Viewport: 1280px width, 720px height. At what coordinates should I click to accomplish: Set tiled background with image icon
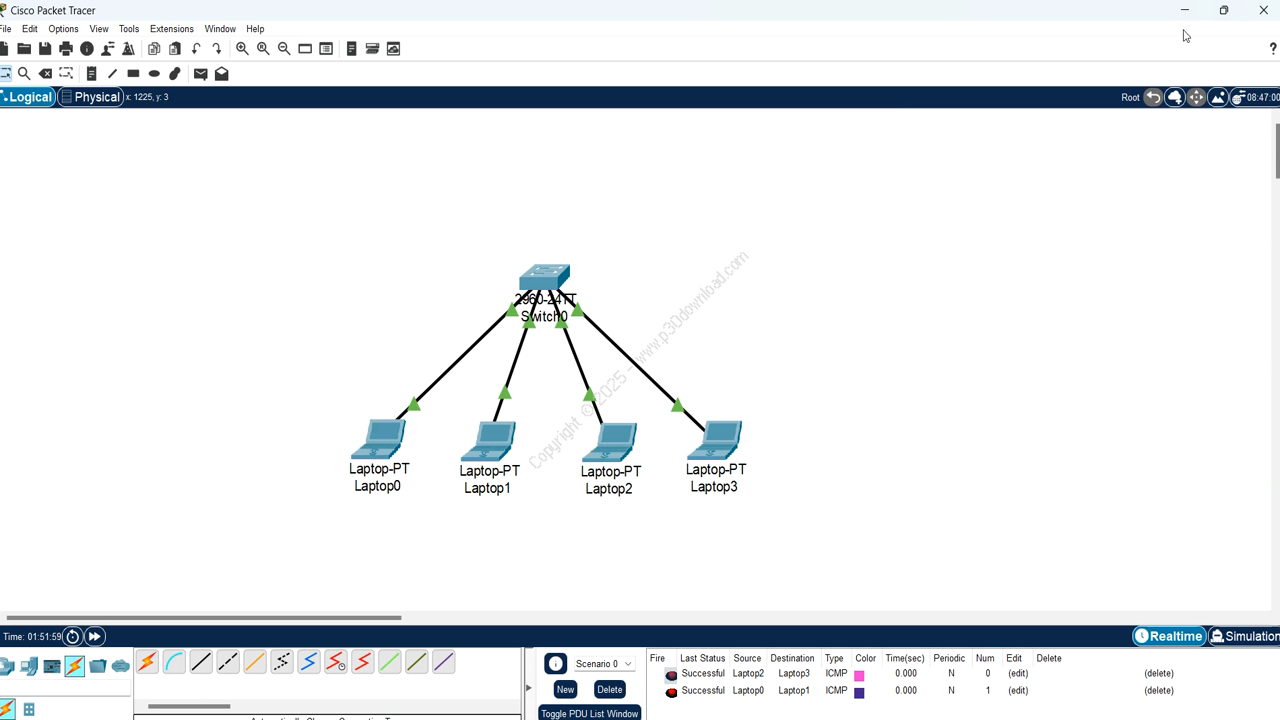1218,97
